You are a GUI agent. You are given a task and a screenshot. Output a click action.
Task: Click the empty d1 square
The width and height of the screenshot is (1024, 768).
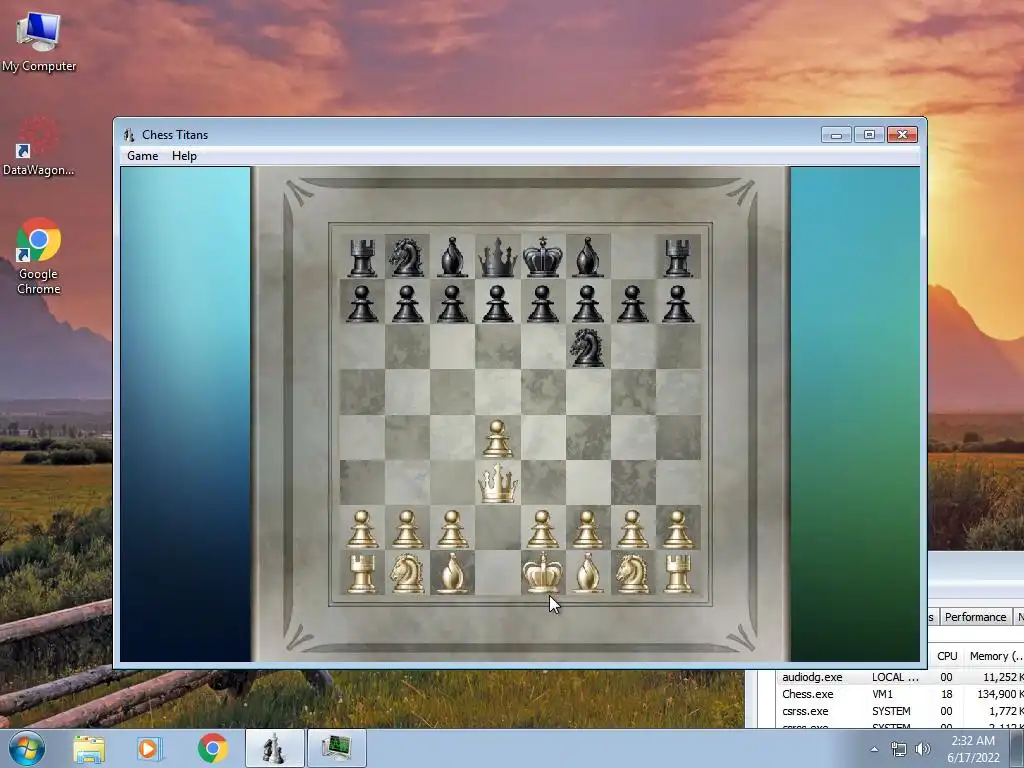click(x=498, y=573)
